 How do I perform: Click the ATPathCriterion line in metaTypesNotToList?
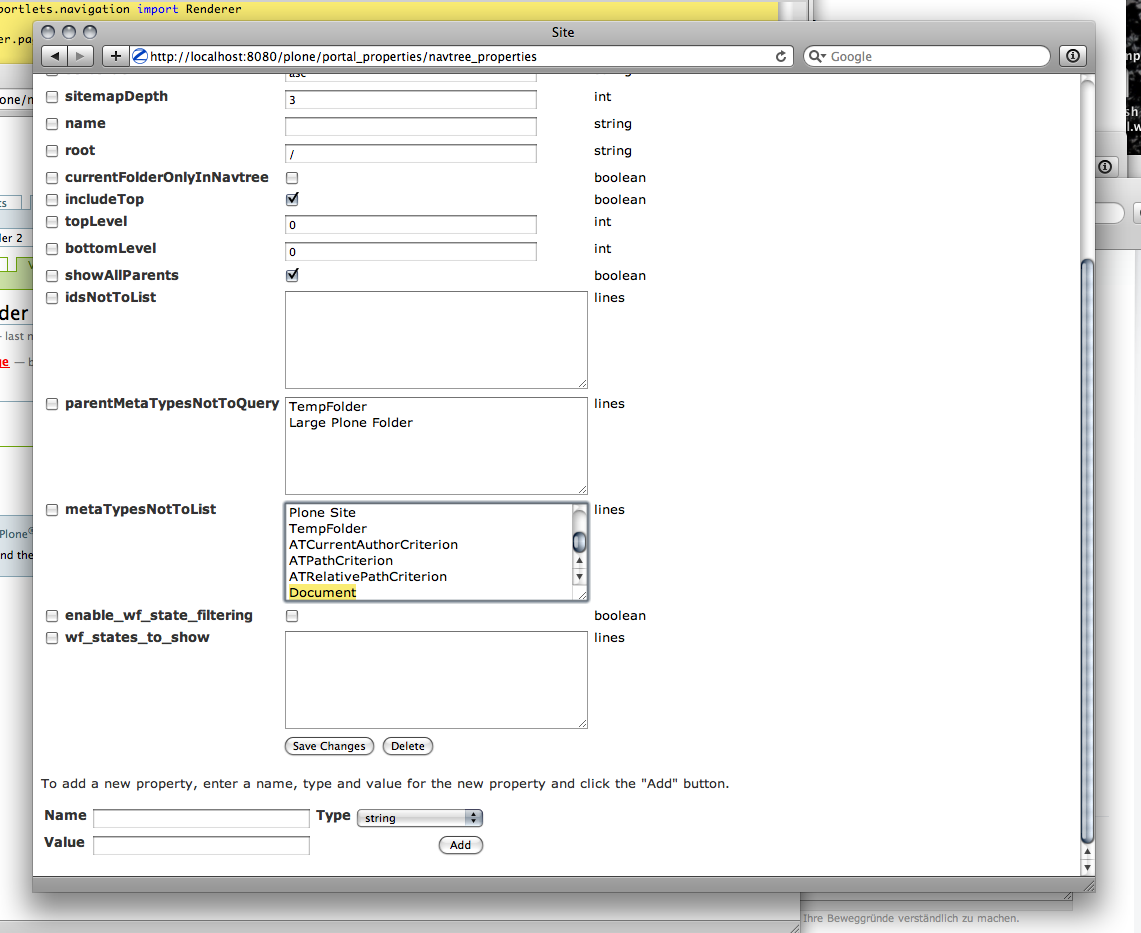tap(341, 560)
